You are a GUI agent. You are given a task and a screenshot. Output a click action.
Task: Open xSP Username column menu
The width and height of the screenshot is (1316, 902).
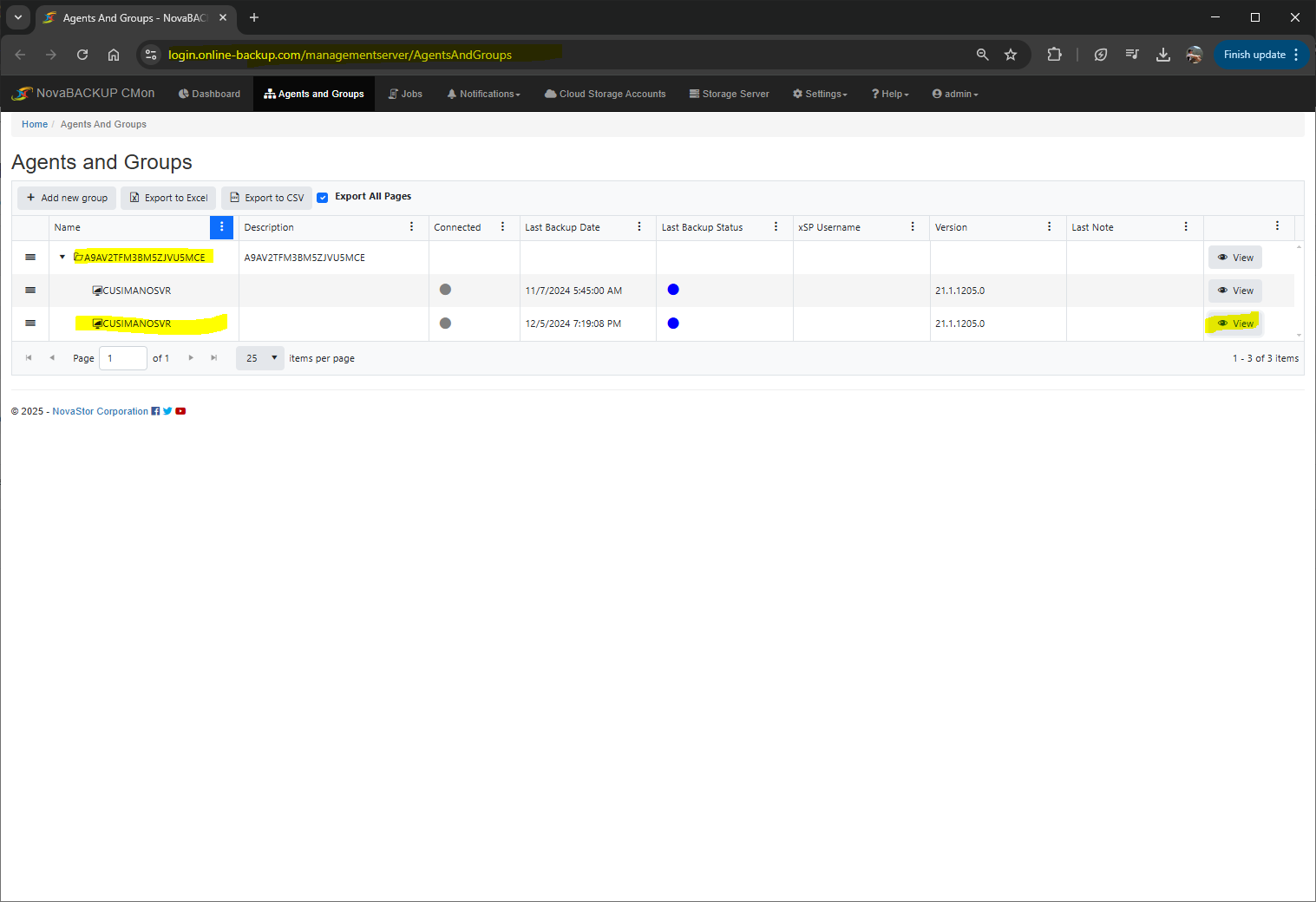click(x=913, y=226)
